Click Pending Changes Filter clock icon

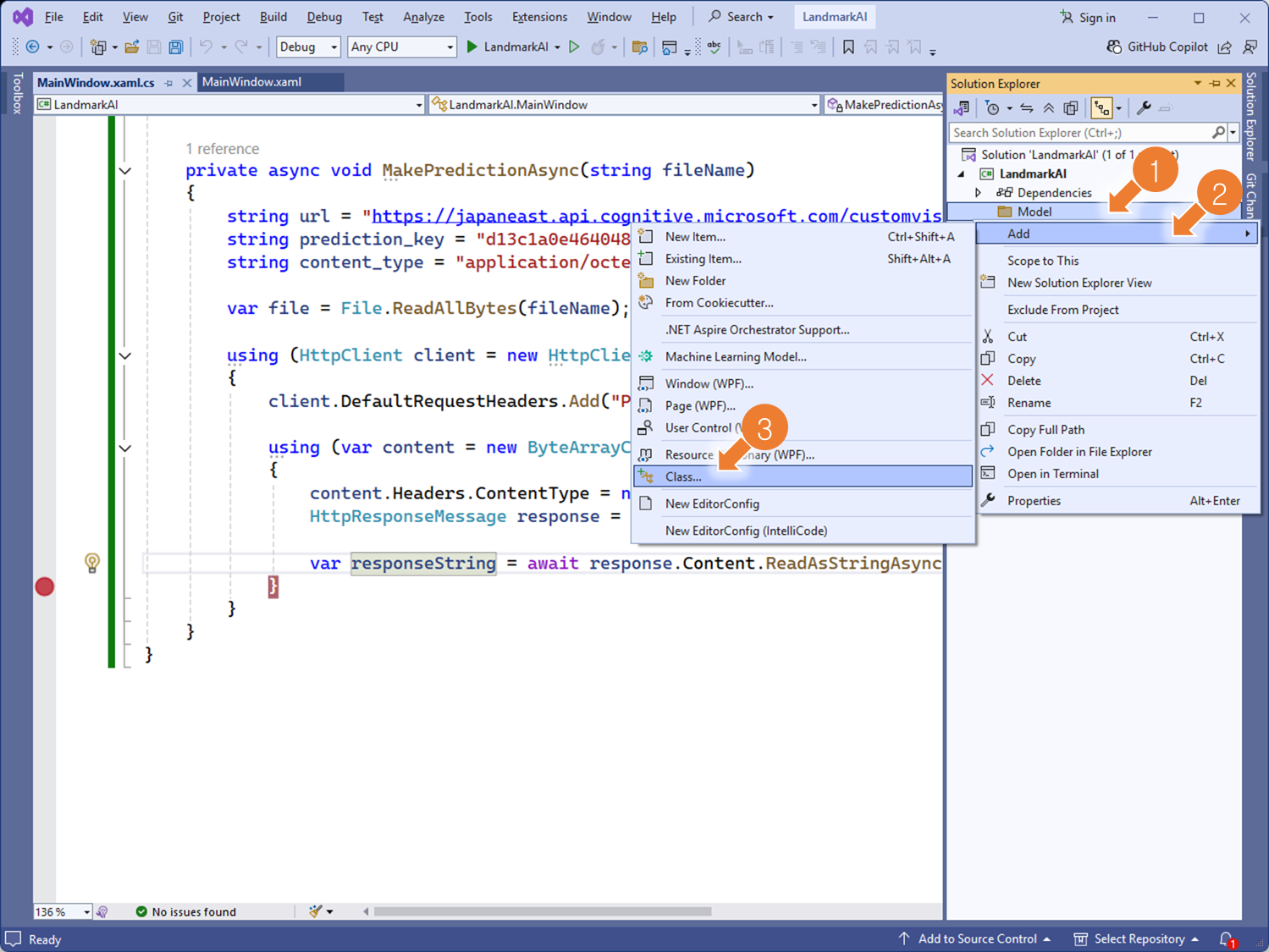coord(993,108)
